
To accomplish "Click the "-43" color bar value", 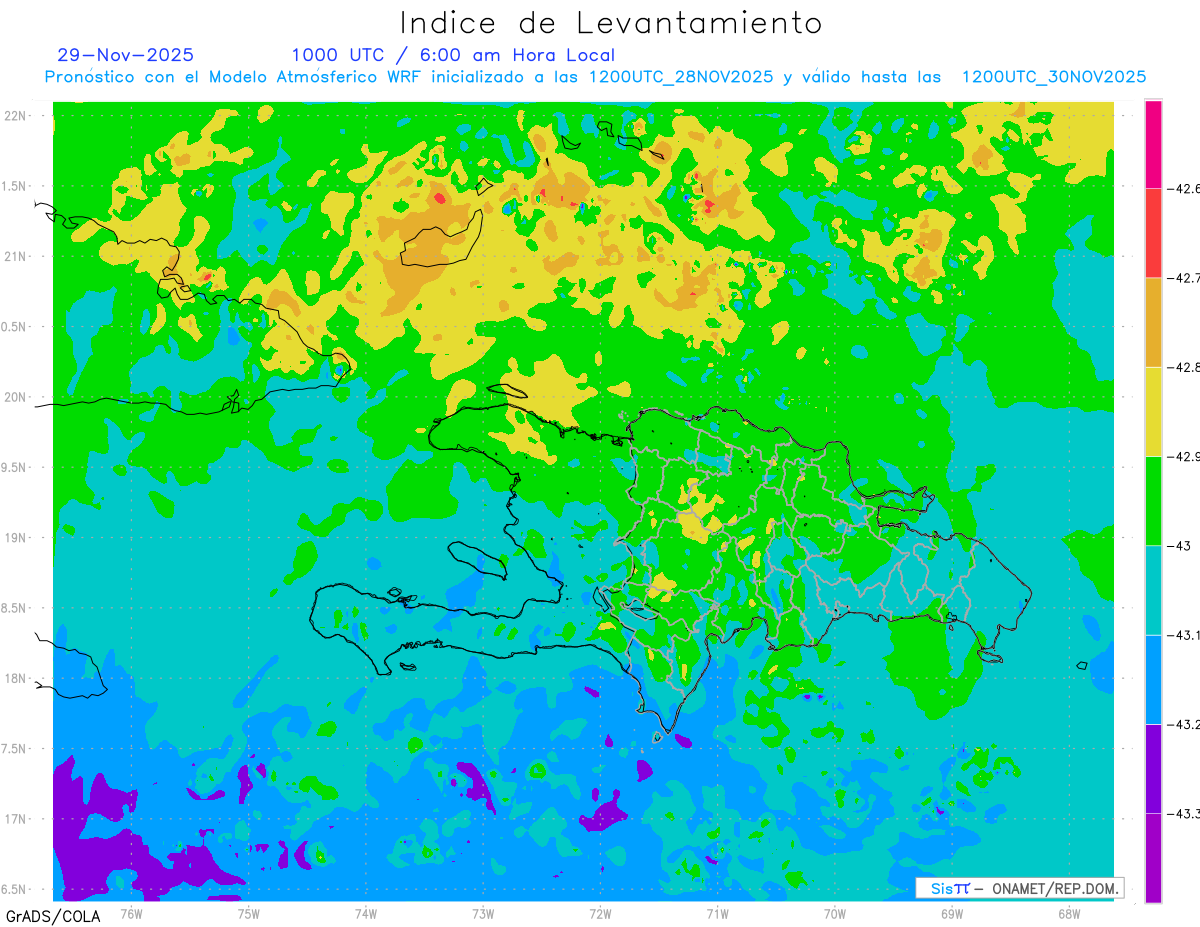I will point(1179,545).
